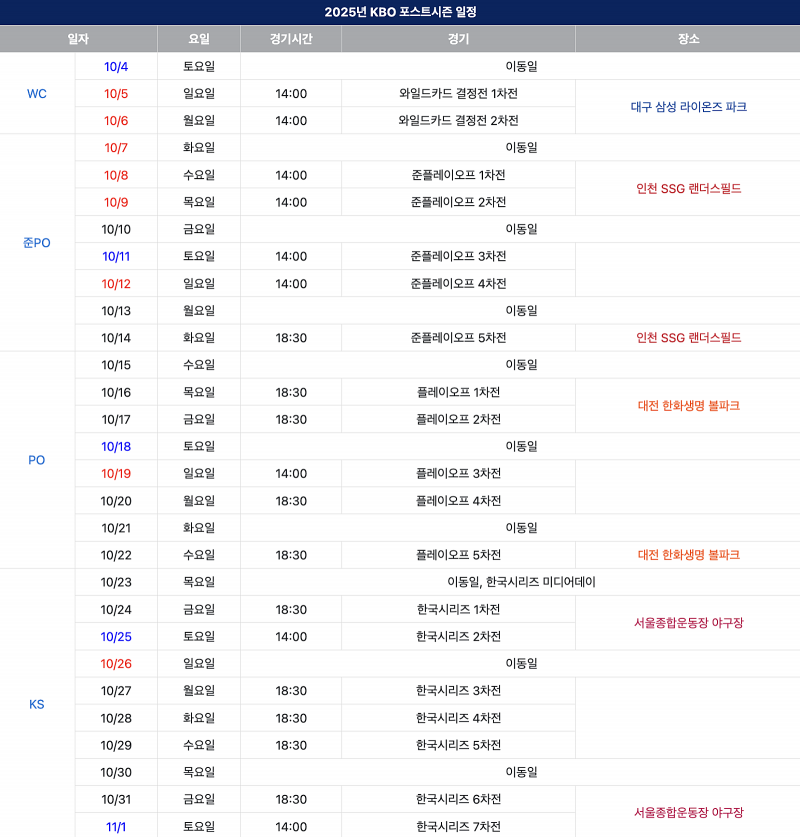Select the 'WC' stage label
800x837 pixels.
tap(37, 93)
